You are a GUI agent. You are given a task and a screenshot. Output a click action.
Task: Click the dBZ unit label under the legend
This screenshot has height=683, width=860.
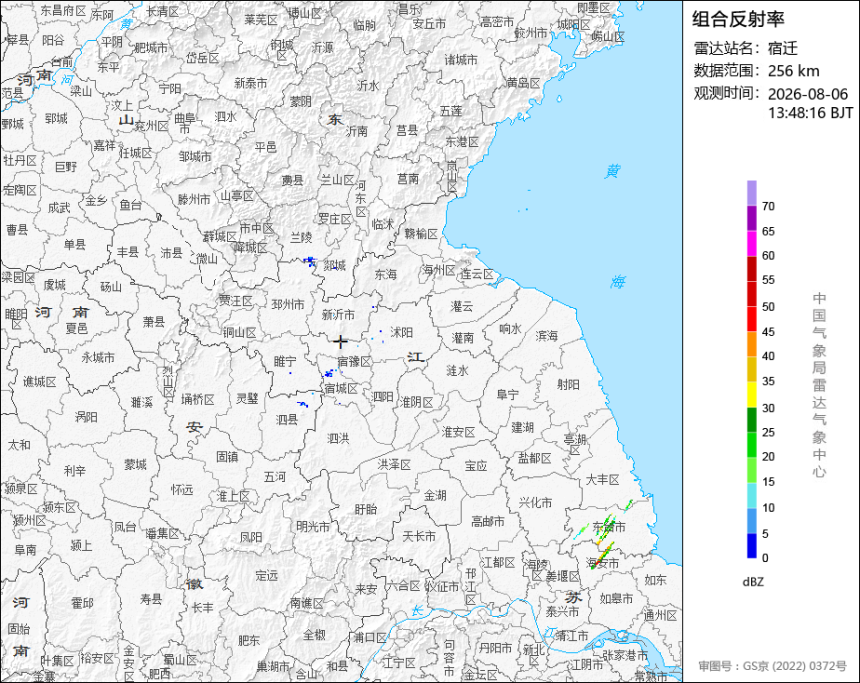click(x=753, y=582)
